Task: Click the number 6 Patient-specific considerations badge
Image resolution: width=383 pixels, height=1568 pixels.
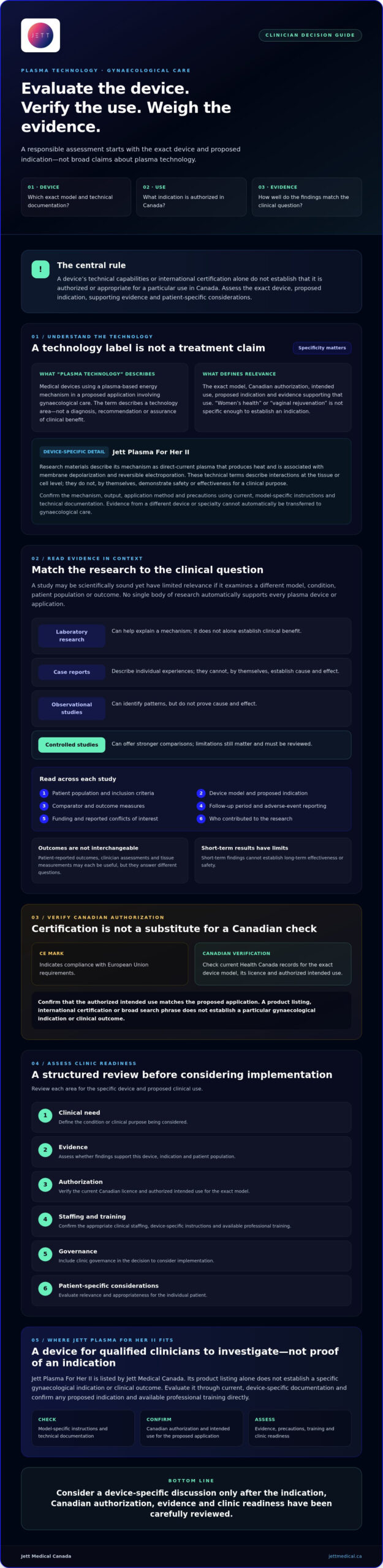Action: (x=45, y=1288)
